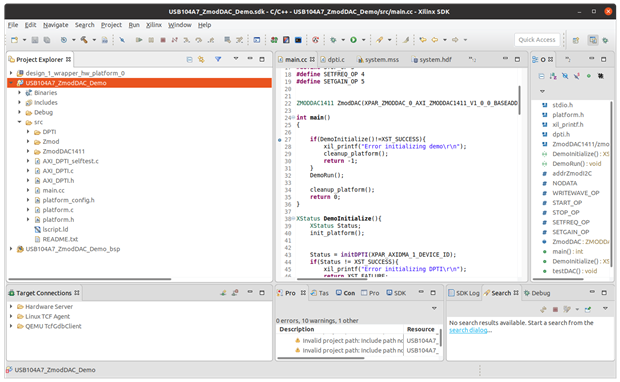
Task: Open the Project menu
Action: point(111,25)
